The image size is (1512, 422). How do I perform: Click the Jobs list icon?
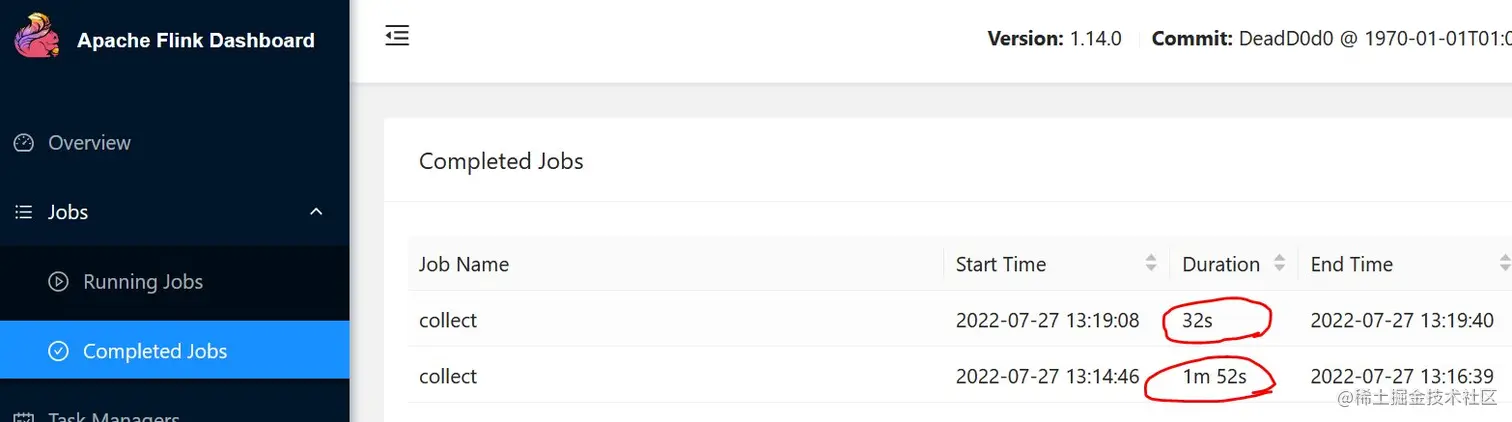[24, 212]
